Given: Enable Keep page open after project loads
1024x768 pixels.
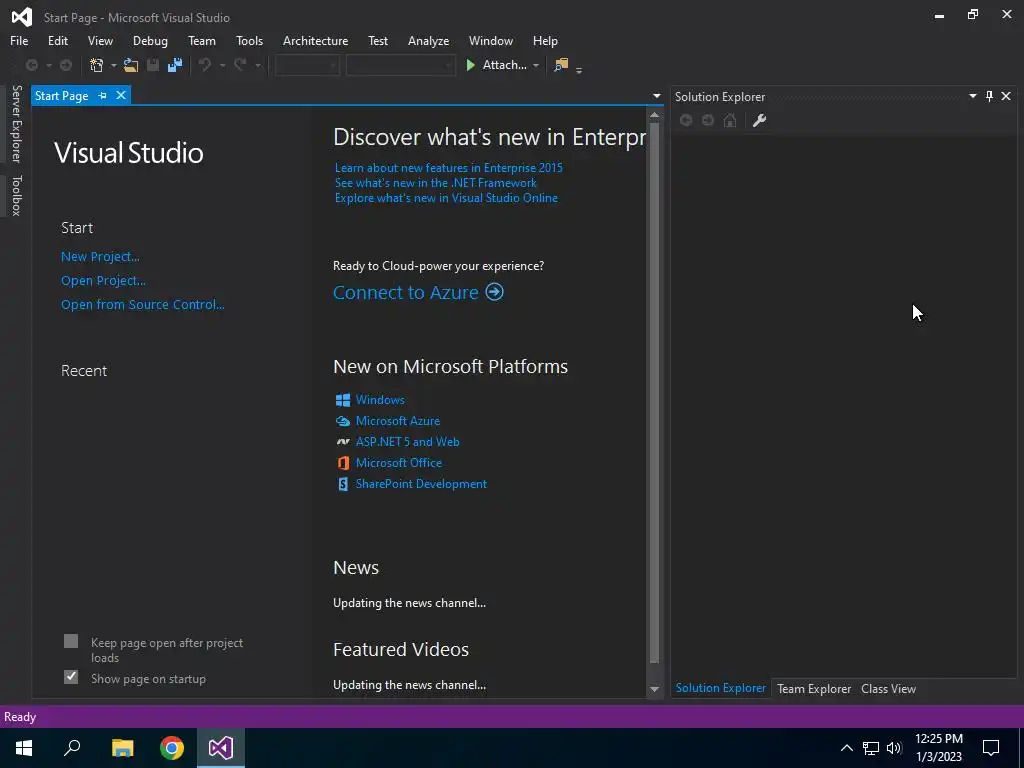Looking at the screenshot, I should point(71,641).
